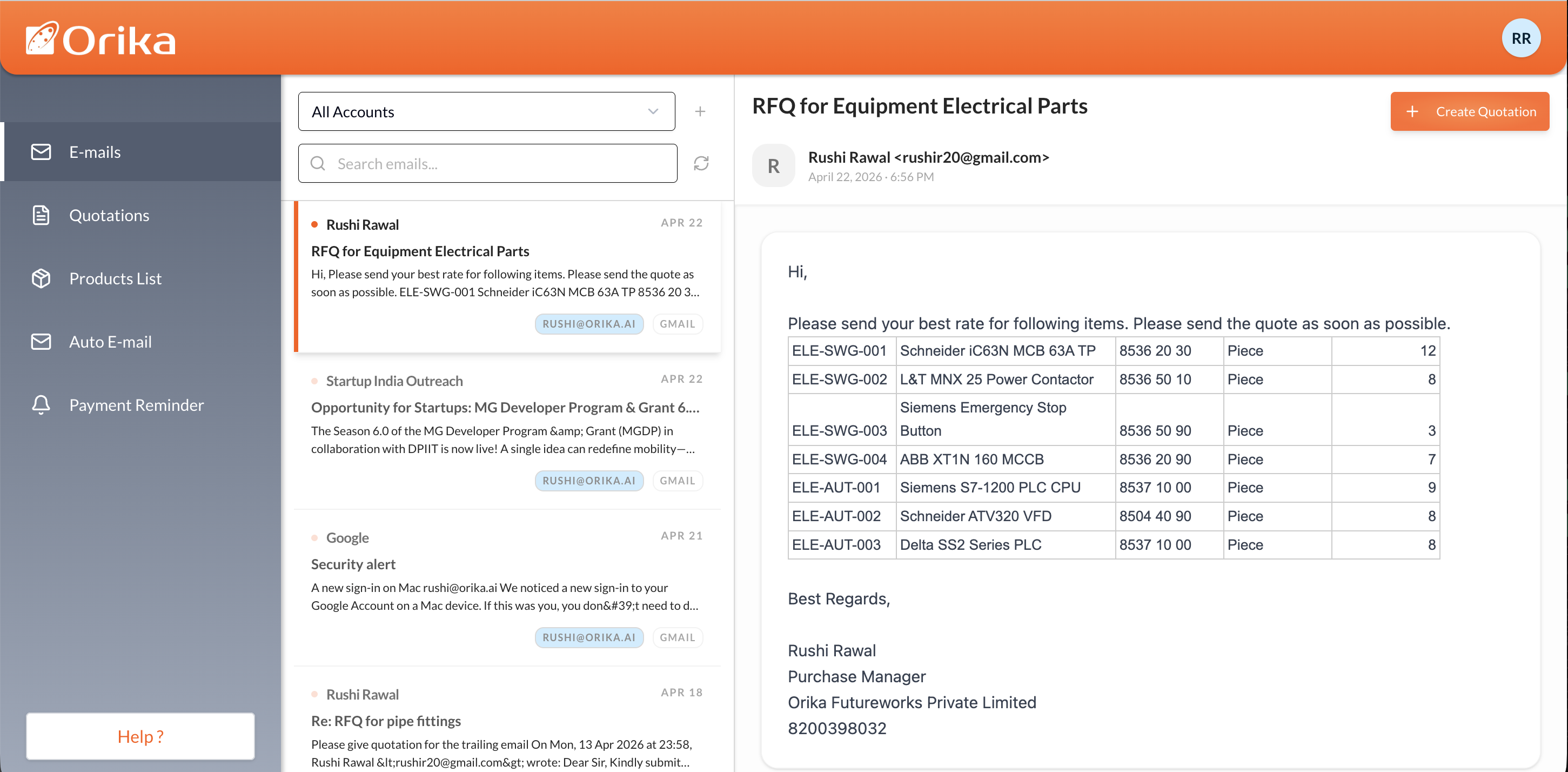Click cell ABB XT1N 160 MCCB

(1005, 459)
